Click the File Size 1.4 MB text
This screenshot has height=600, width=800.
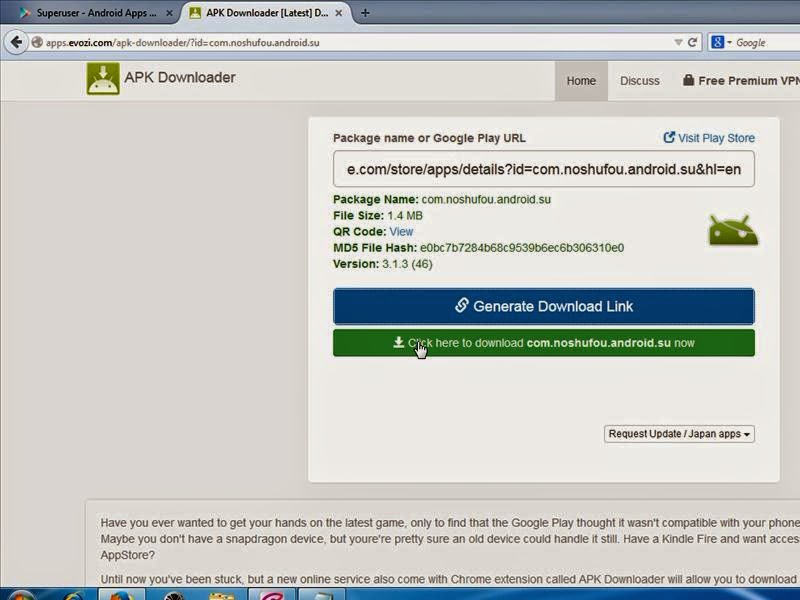click(378, 215)
